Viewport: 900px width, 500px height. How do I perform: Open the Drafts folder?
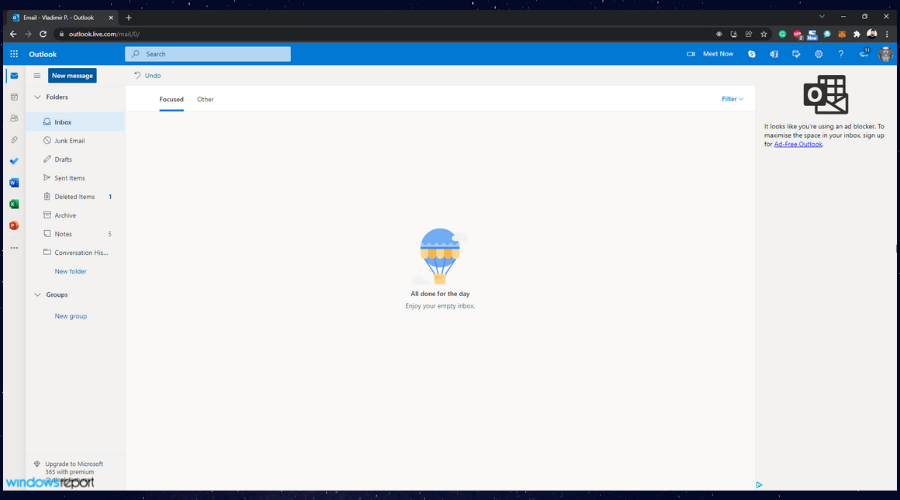tap(75, 159)
